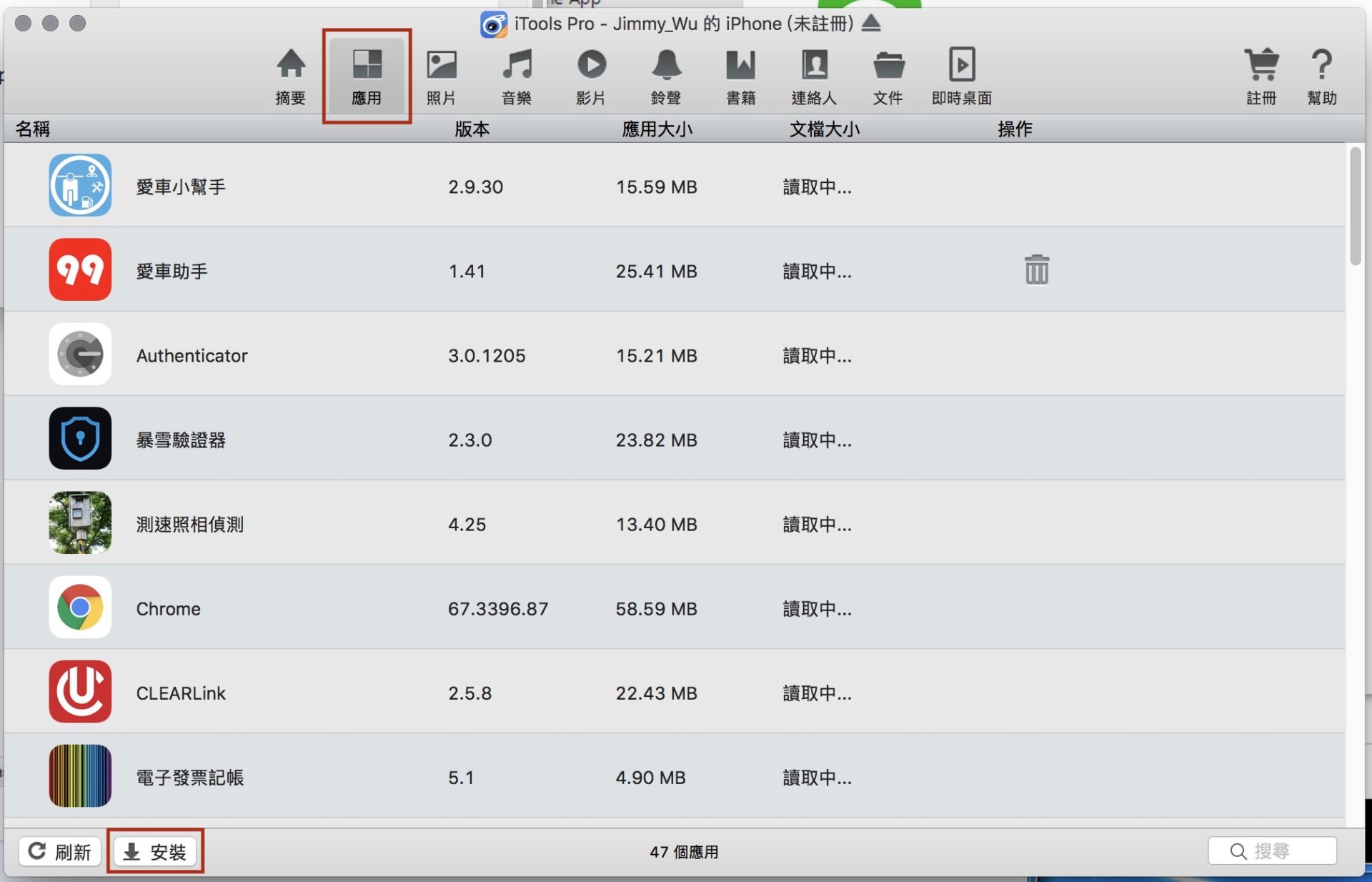Select the red 99 愛車助手 app icon
This screenshot has width=1372, height=882.
click(x=80, y=269)
